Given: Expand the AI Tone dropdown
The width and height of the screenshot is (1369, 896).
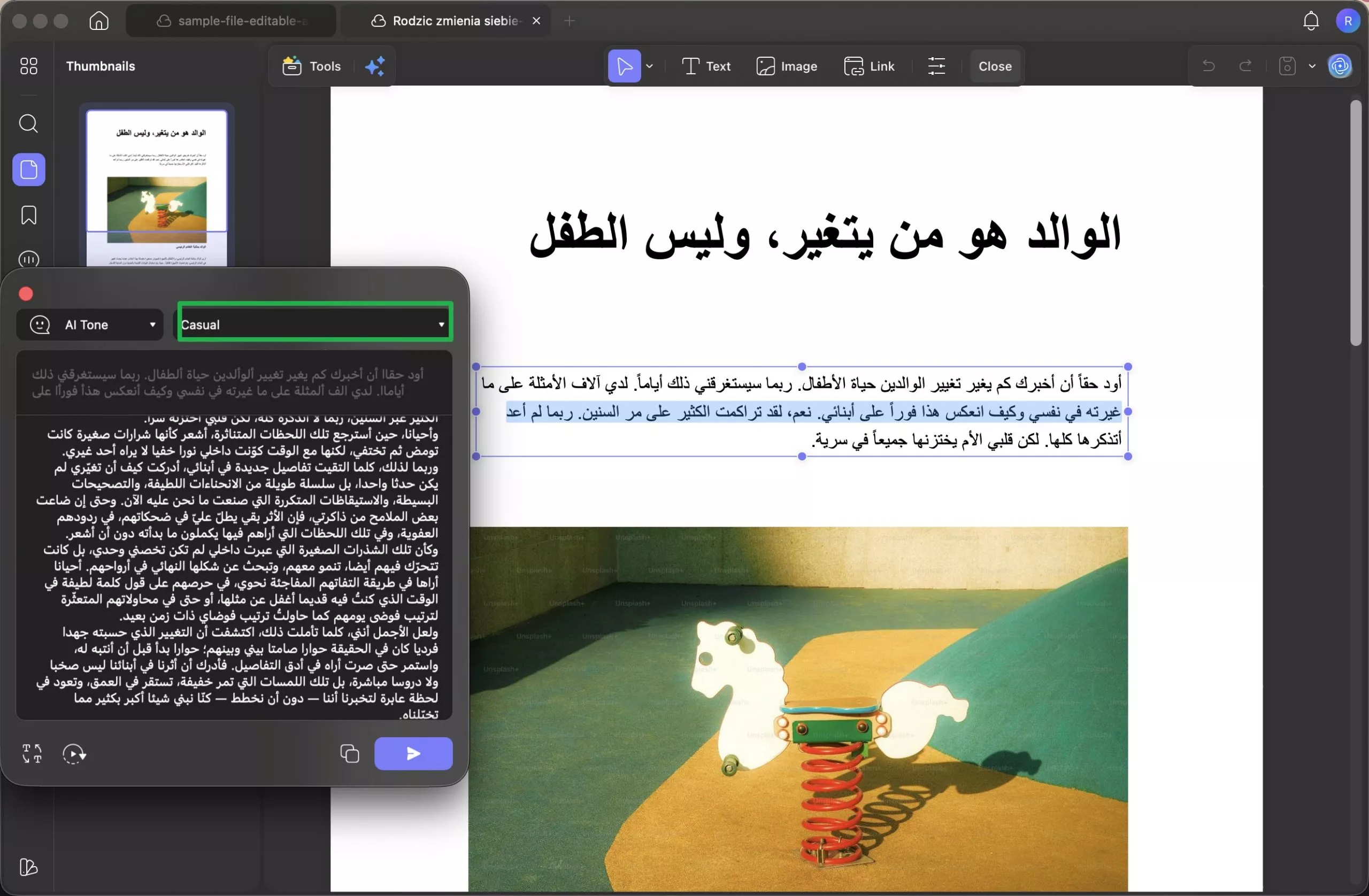Looking at the screenshot, I should [x=90, y=325].
